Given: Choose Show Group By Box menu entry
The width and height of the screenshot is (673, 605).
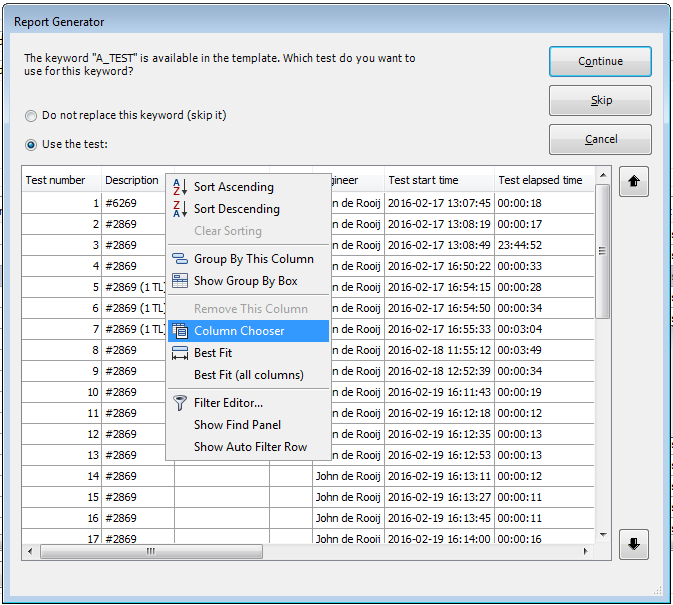Looking at the screenshot, I should (249, 281).
